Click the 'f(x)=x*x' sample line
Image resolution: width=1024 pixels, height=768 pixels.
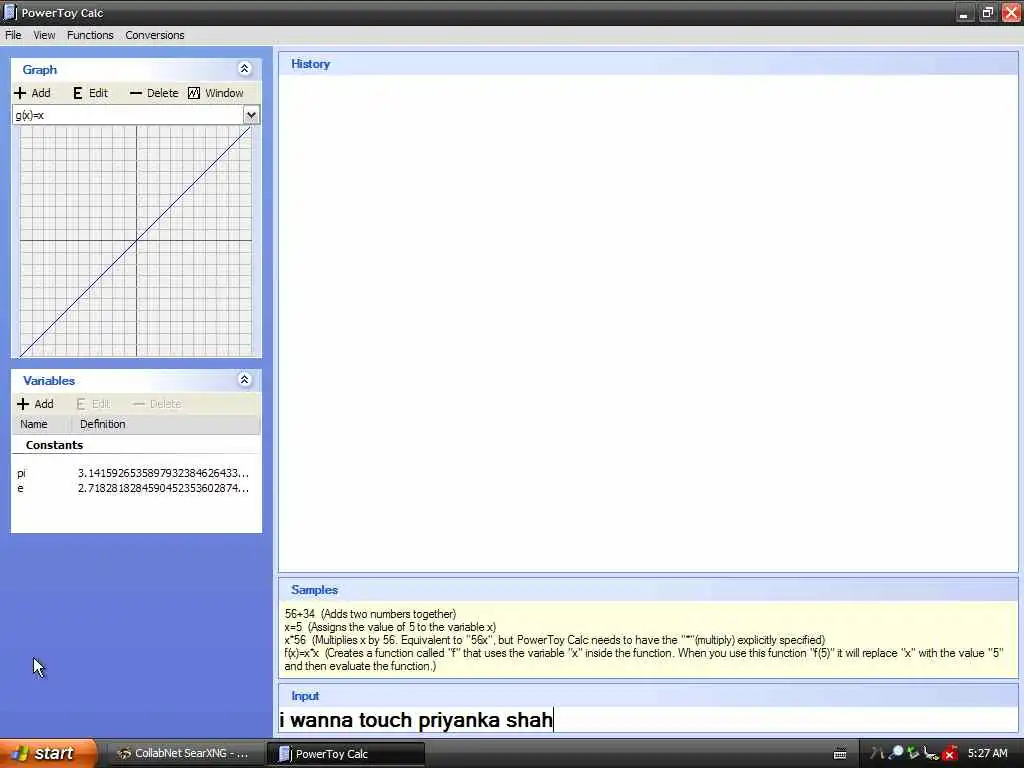pyautogui.click(x=643, y=660)
